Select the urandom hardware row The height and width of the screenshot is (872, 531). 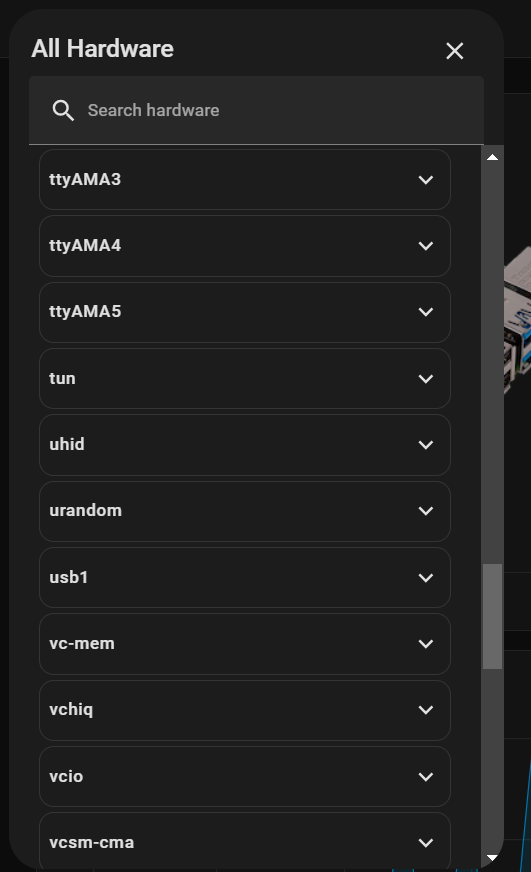click(245, 511)
